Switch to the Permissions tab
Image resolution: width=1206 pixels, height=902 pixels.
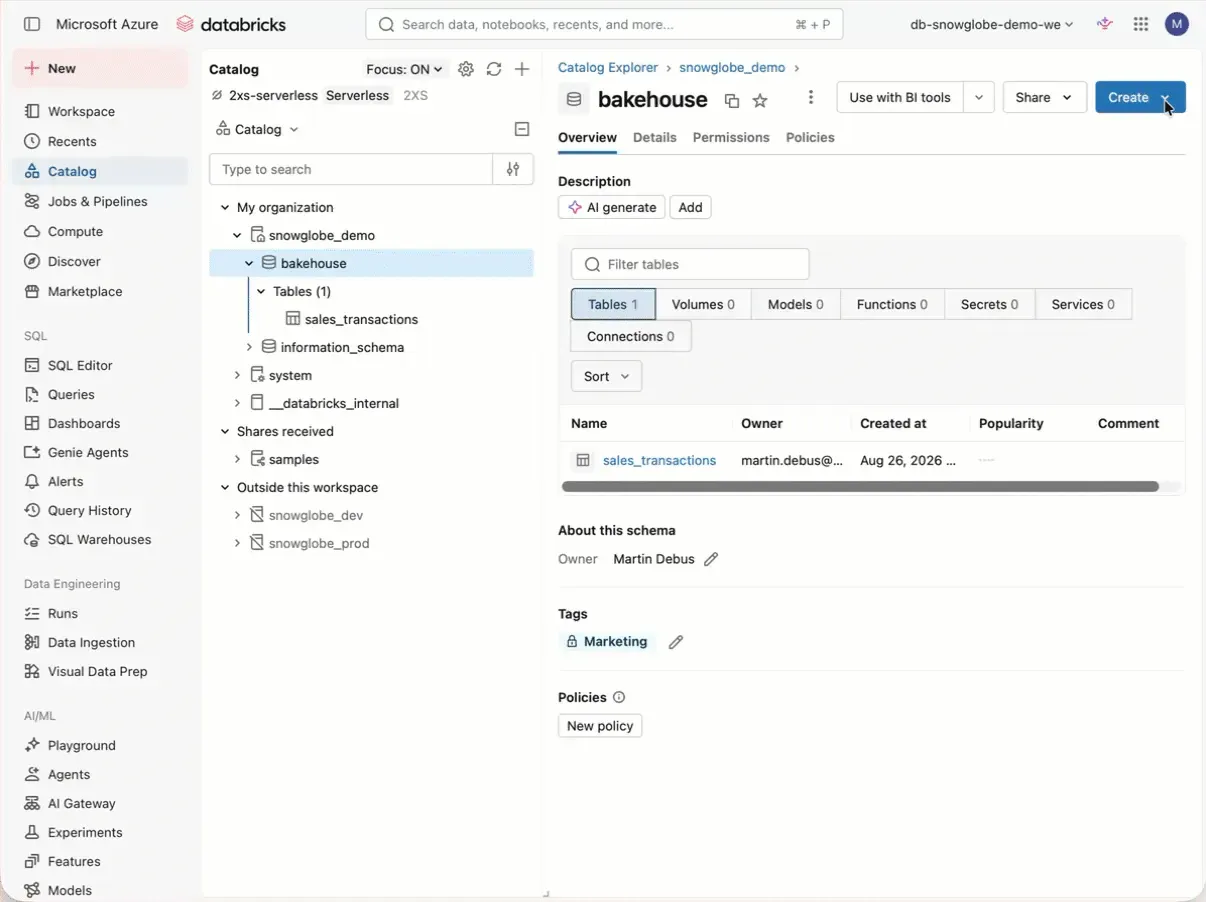click(731, 137)
